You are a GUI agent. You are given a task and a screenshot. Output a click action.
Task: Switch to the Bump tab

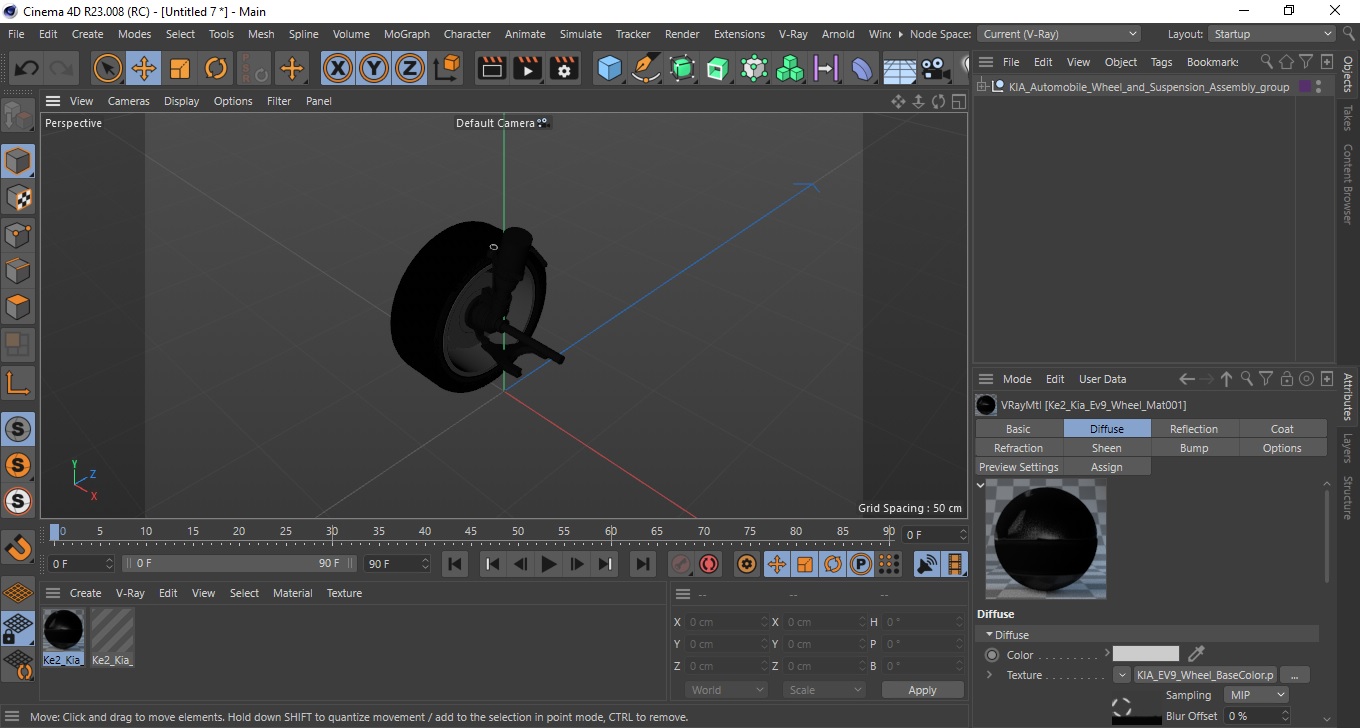pyautogui.click(x=1194, y=448)
